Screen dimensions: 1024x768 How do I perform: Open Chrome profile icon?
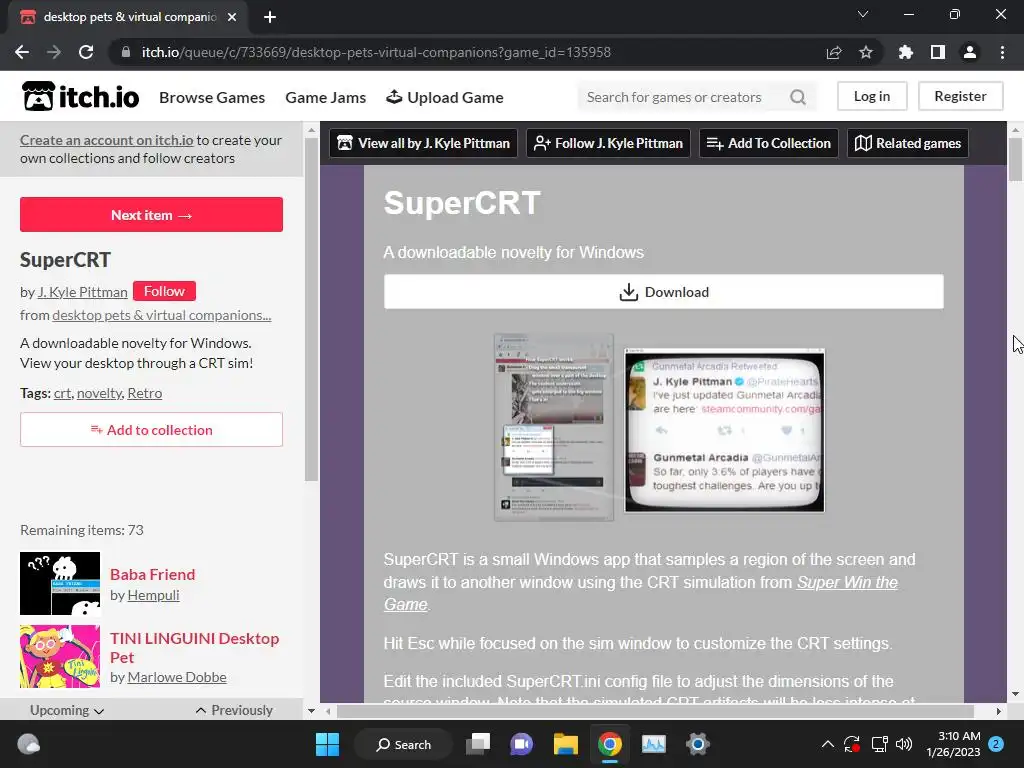pyautogui.click(x=970, y=52)
